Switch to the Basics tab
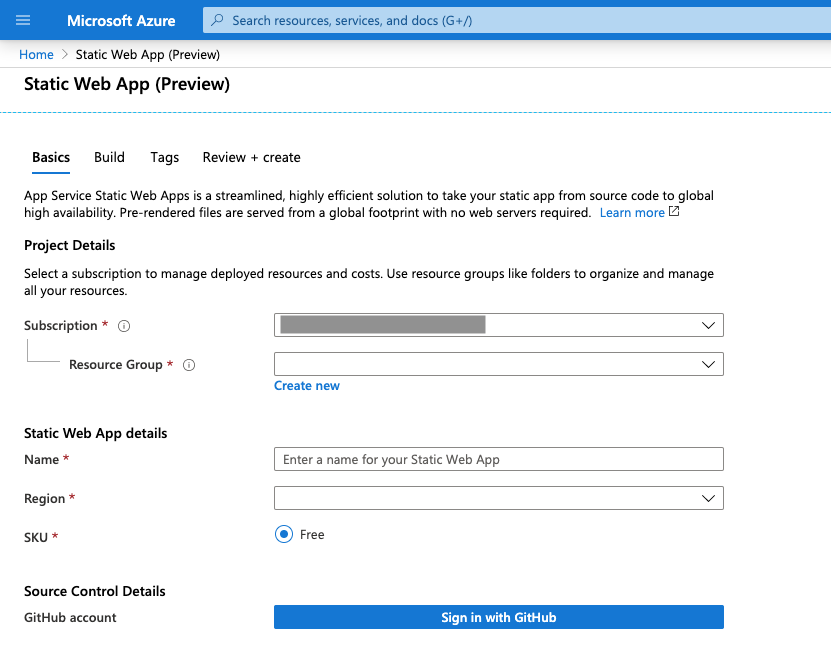The width and height of the screenshot is (831, 668). 51,157
